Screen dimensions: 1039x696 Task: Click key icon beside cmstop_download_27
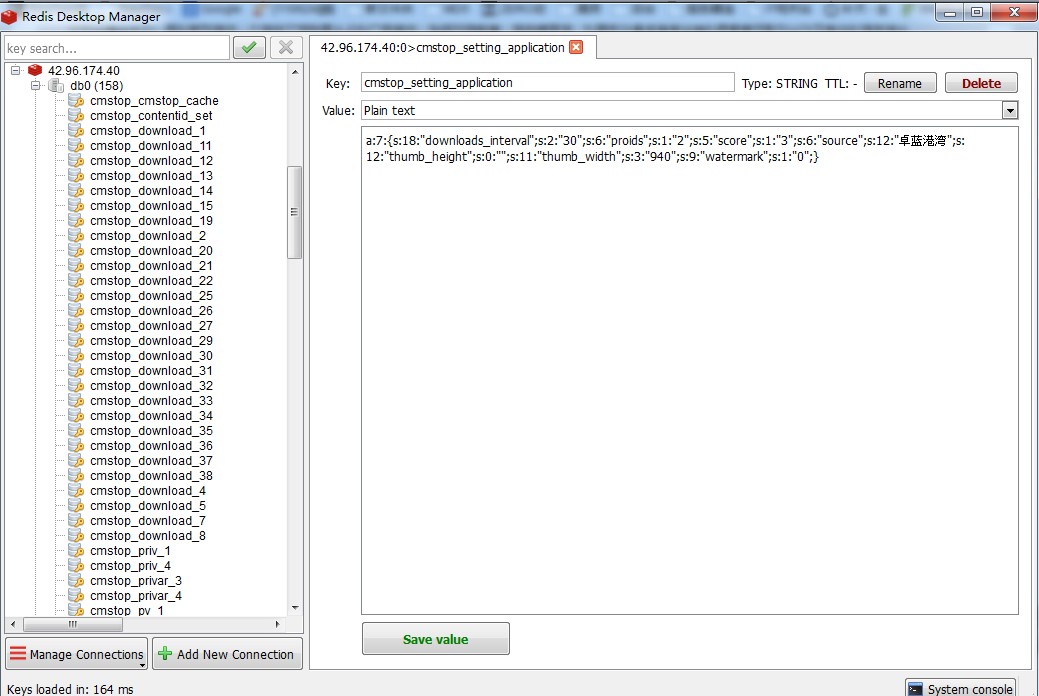[76, 326]
